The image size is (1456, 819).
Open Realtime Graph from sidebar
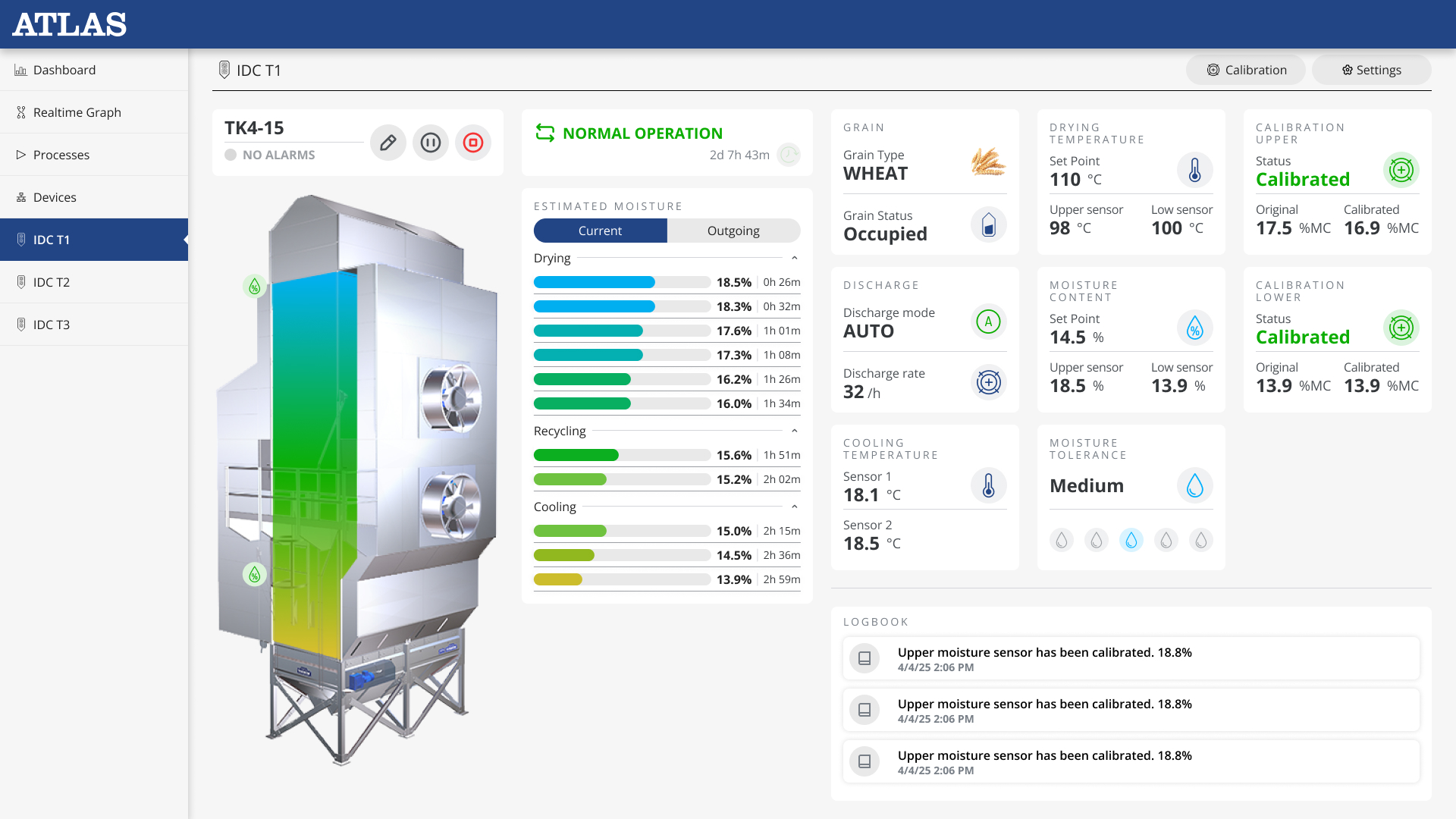77,112
